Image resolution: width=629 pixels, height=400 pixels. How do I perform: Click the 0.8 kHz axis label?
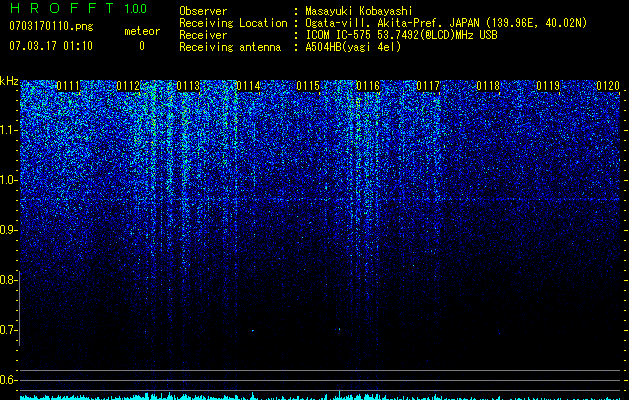8,280
